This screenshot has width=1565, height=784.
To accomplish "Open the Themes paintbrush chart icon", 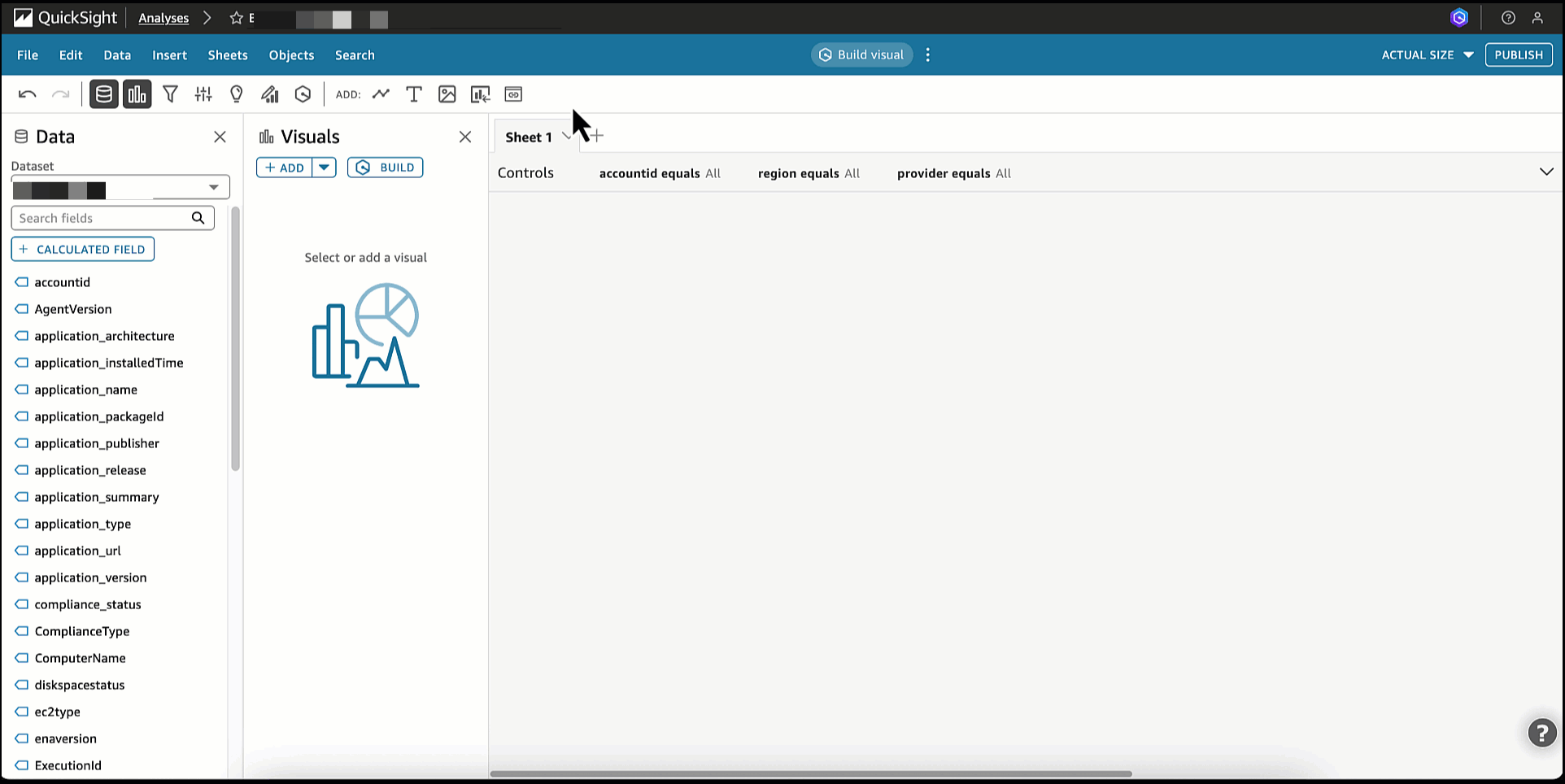I will click(270, 94).
